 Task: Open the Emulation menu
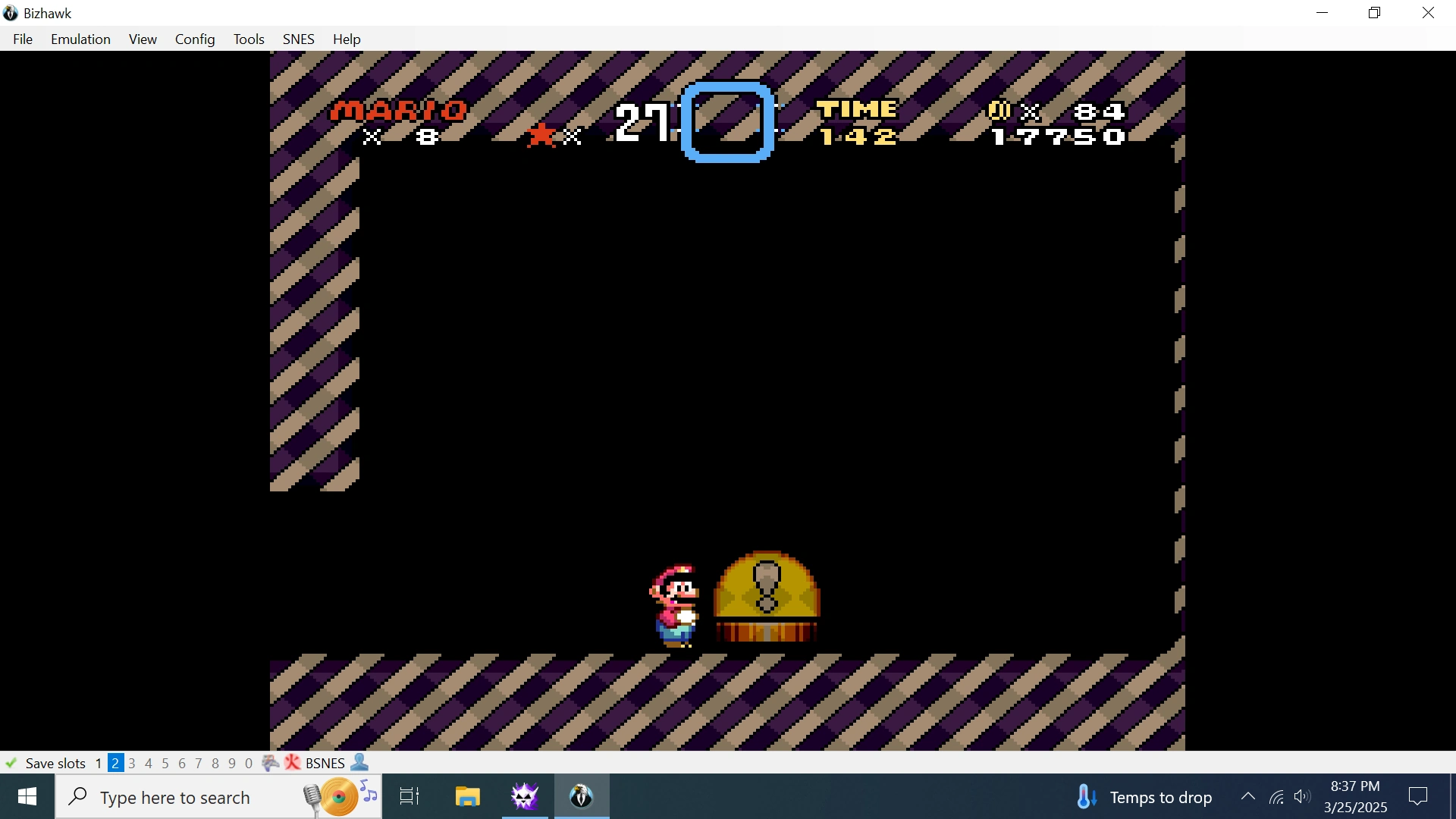[x=80, y=39]
